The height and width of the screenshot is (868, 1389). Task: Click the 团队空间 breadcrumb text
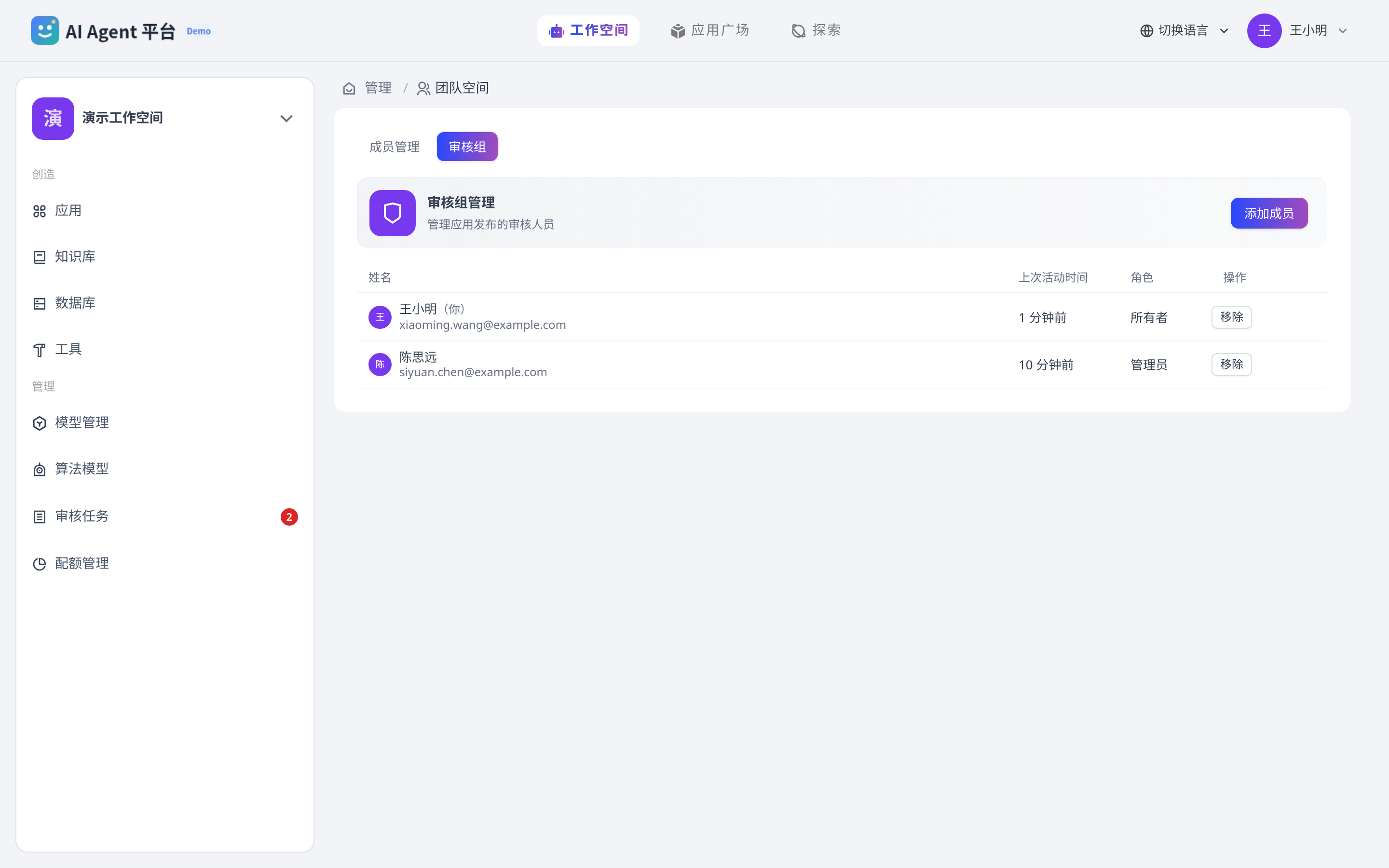pos(462,88)
